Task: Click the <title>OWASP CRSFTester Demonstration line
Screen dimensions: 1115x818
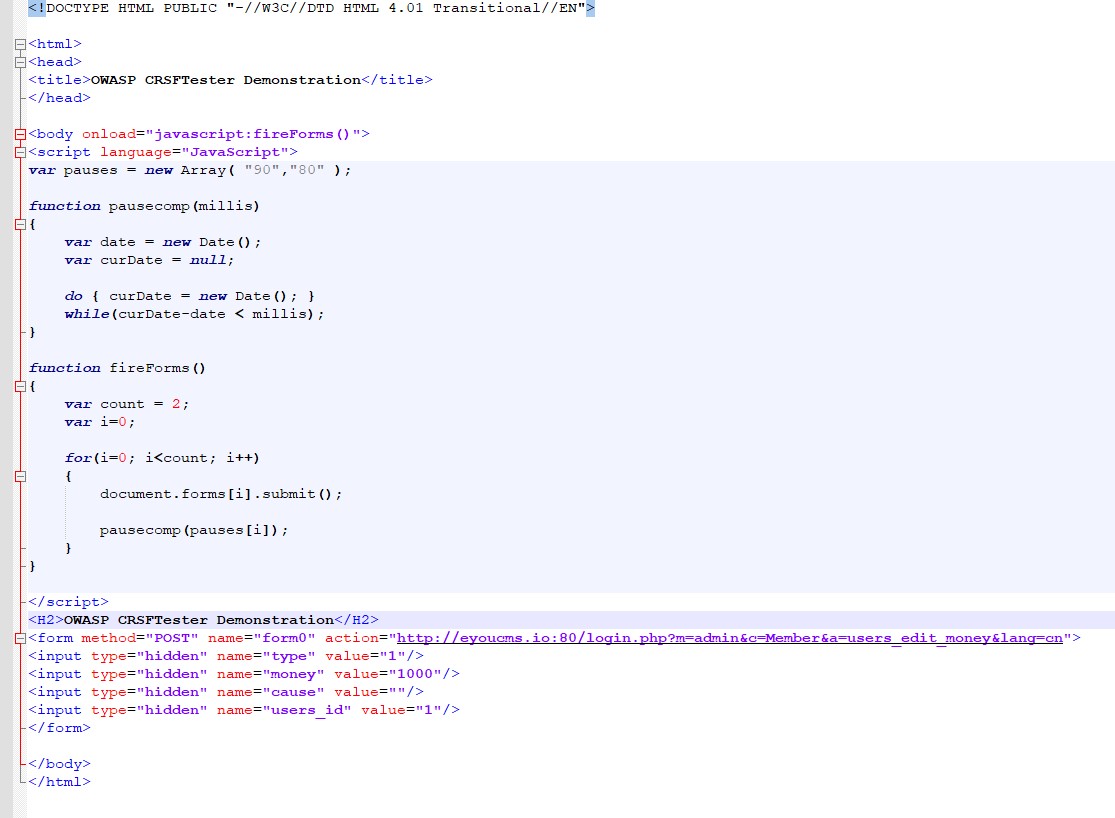Action: 230,80
